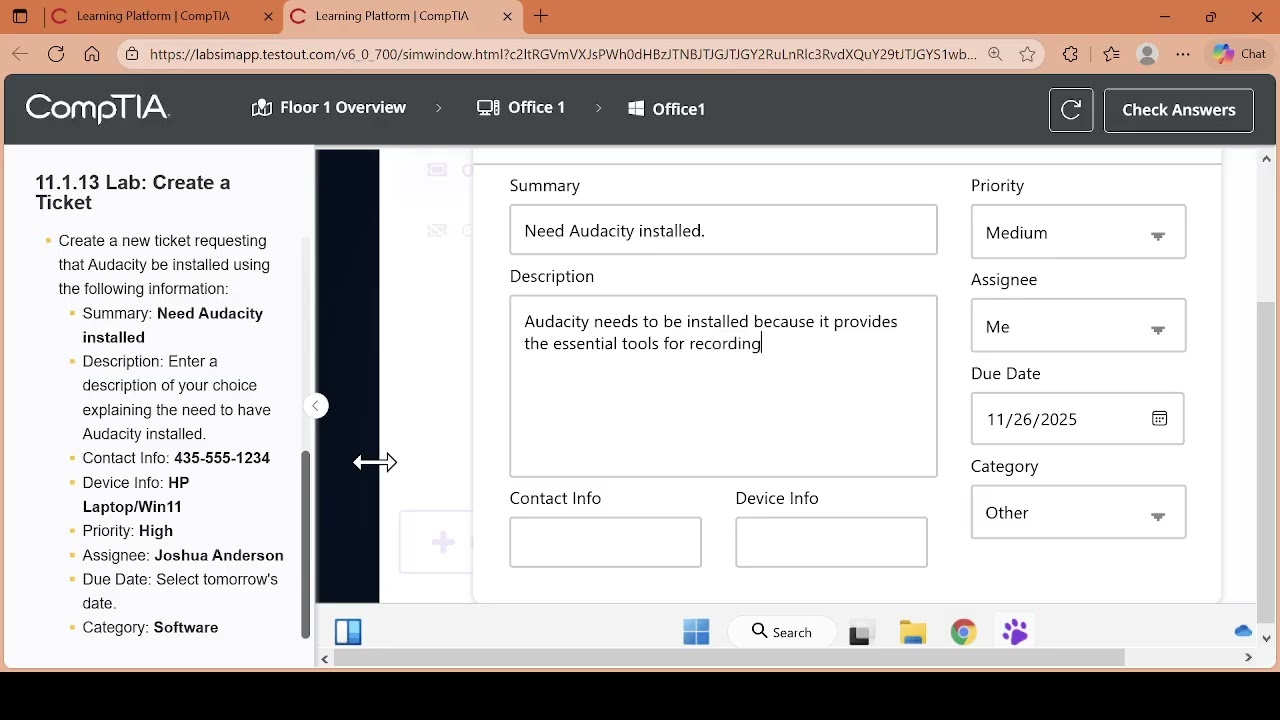Switch to the first Learning Platform tab
Viewport: 1280px width, 720px height.
tap(152, 16)
